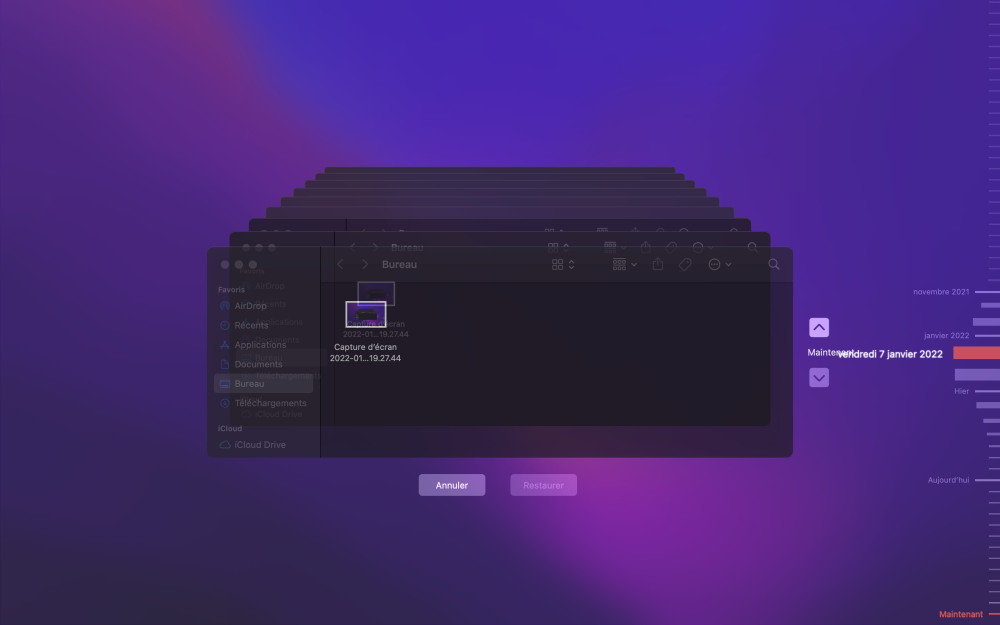Go back in front Finder window
The width and height of the screenshot is (1000, 625).
pos(340,264)
